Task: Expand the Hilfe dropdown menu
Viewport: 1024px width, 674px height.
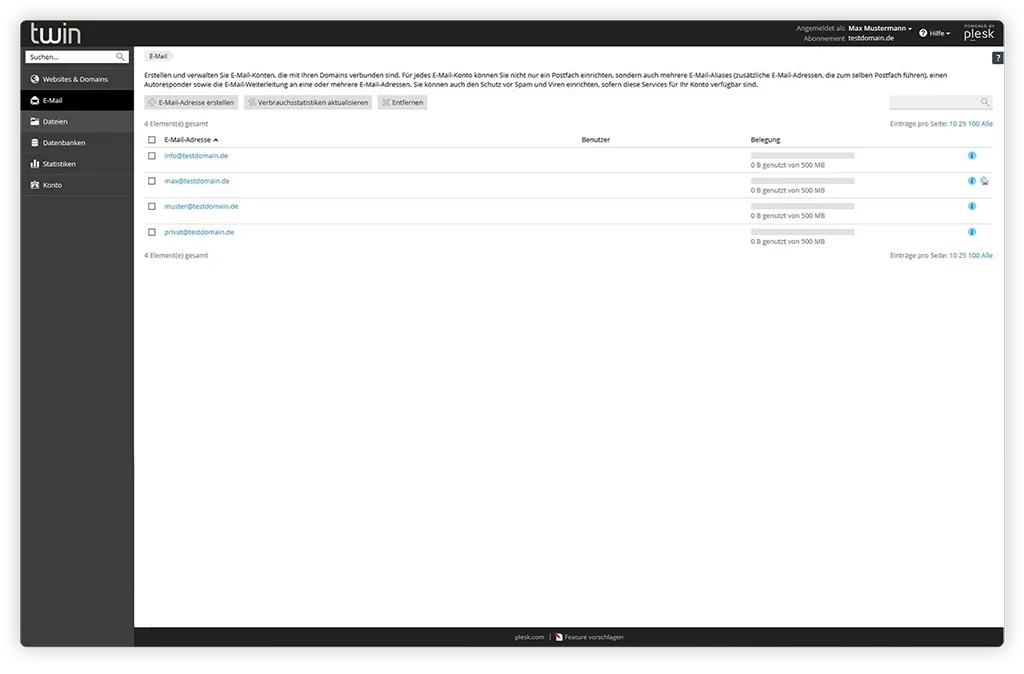Action: (x=935, y=34)
